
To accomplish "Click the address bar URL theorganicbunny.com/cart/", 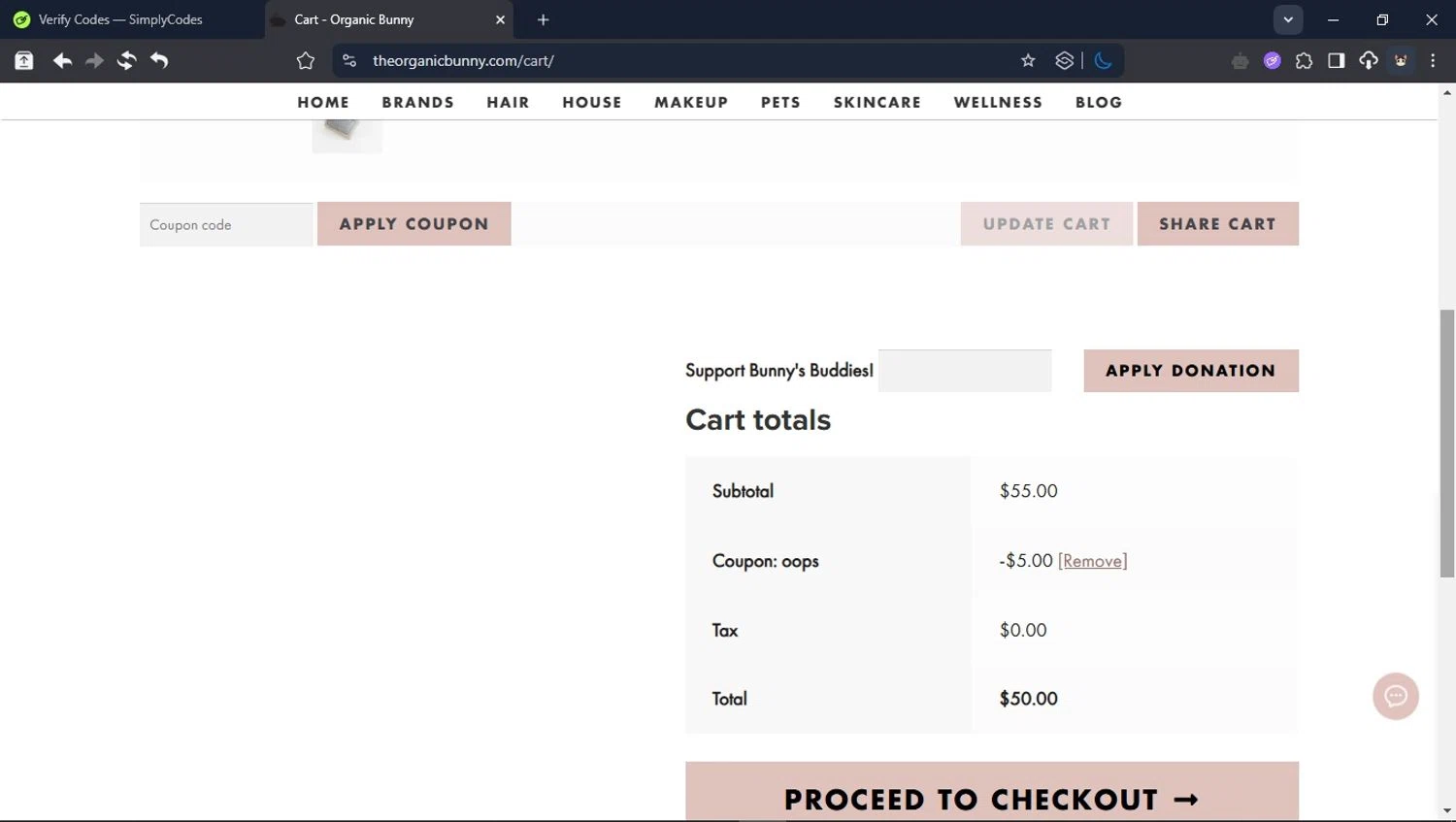I will point(463,61).
